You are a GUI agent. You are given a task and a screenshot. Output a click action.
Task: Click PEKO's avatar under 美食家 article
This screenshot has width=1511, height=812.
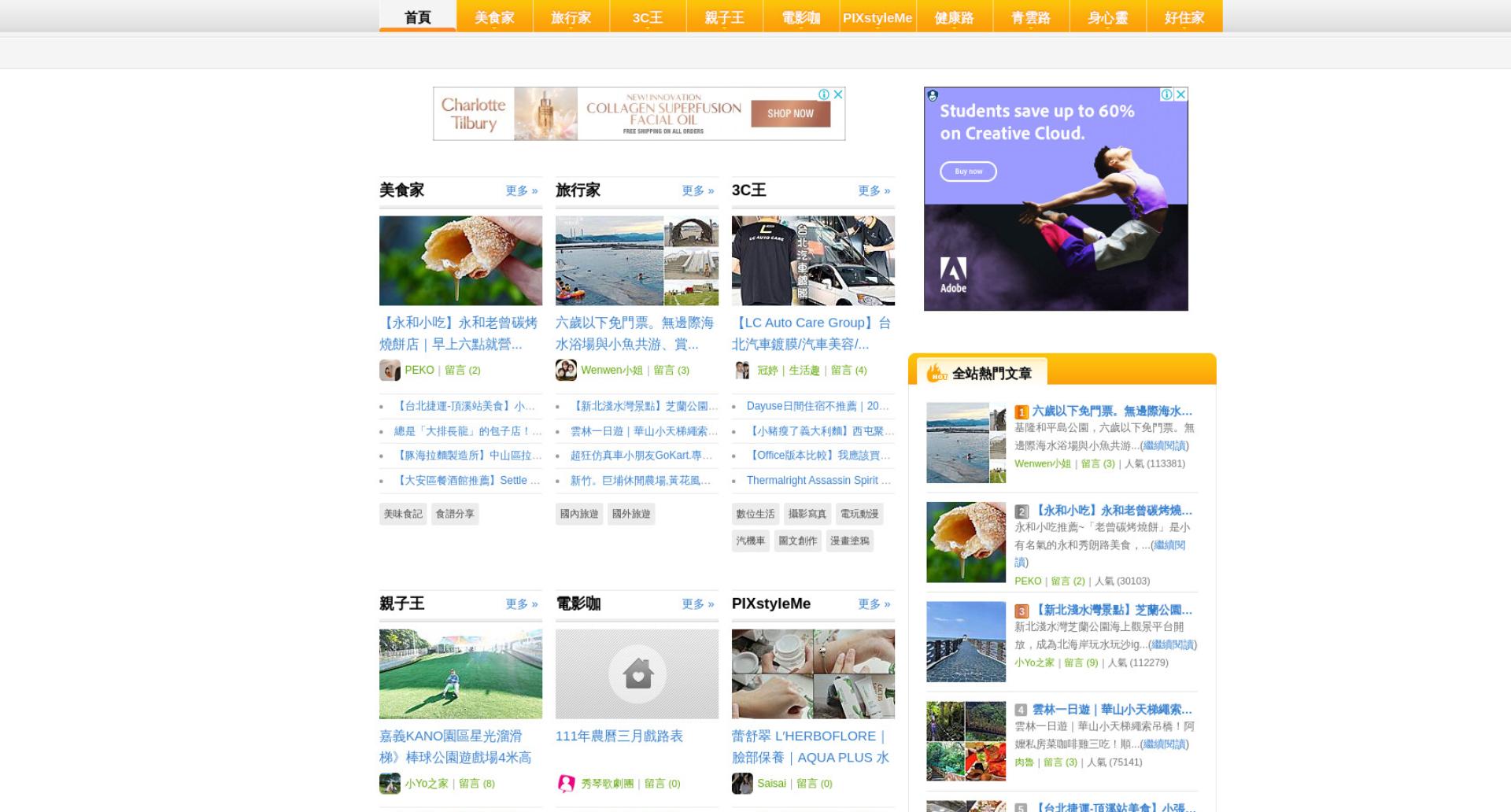(x=390, y=370)
